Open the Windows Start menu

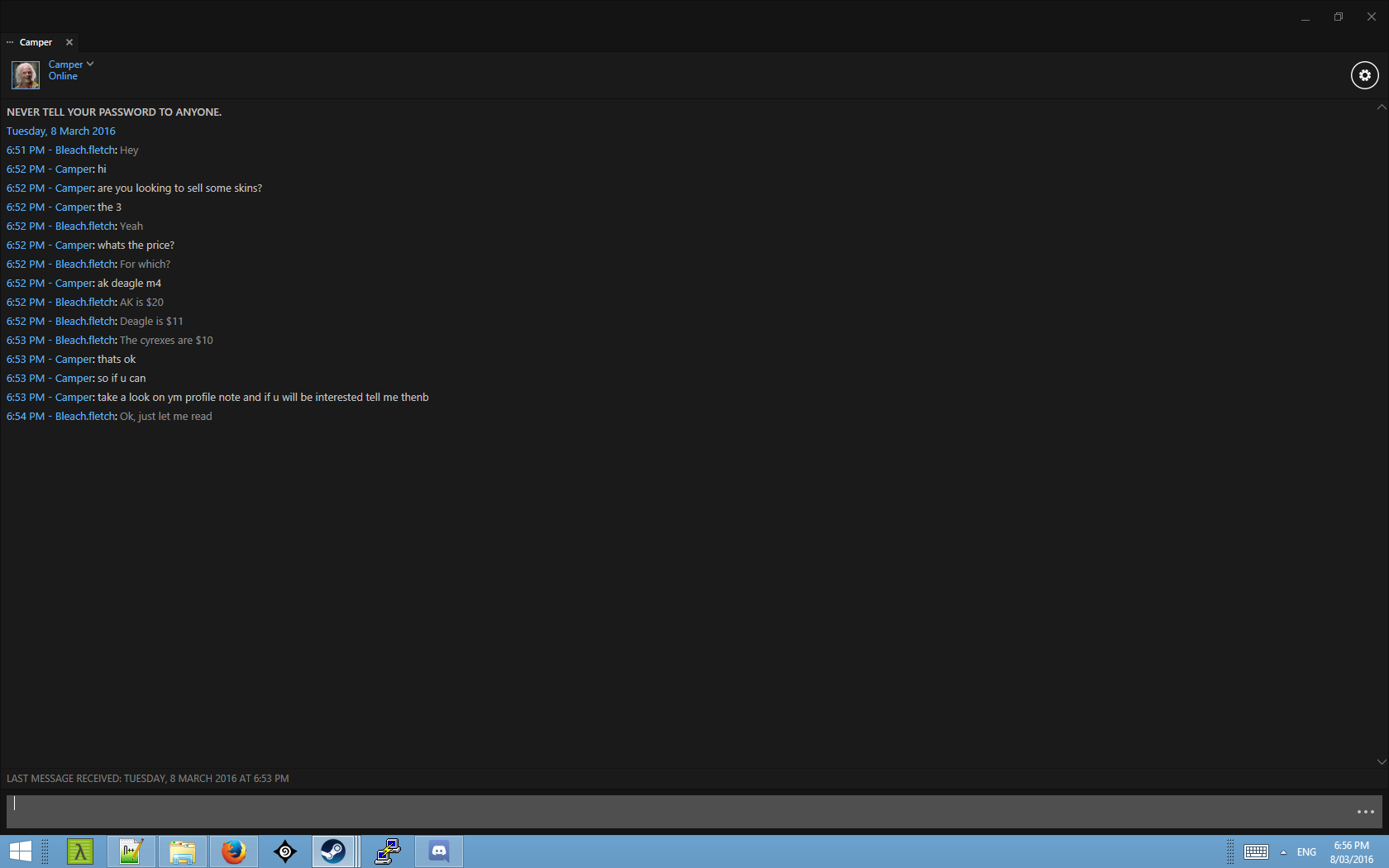click(x=20, y=851)
